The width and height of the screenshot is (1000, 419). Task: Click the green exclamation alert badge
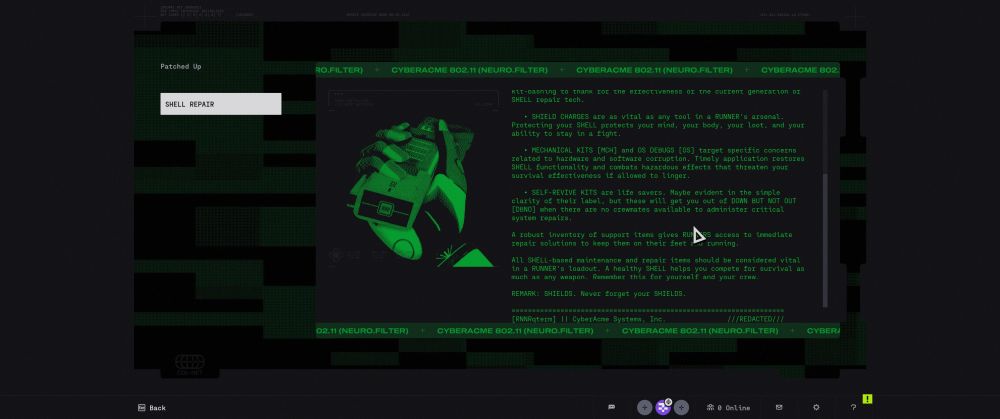click(867, 399)
